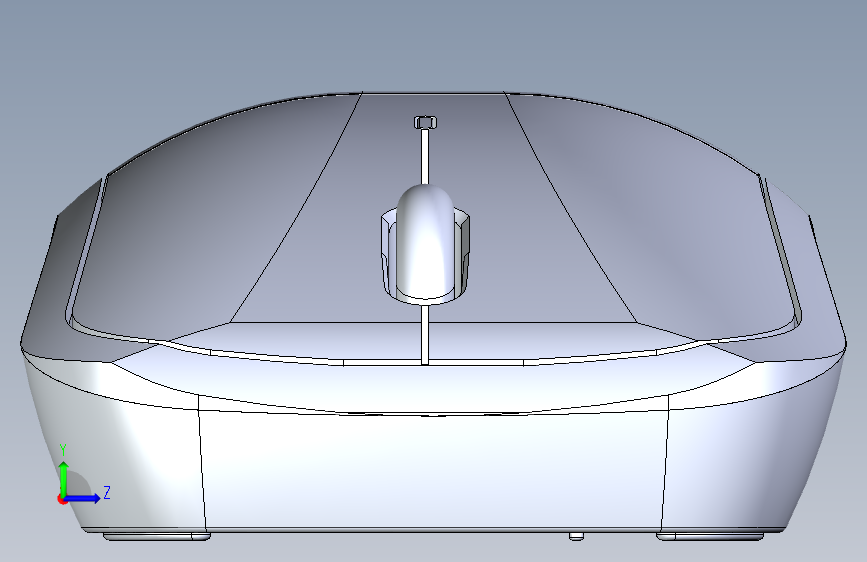Click the green Y axis arrow of the triad
Viewport: 867px width, 562px height.
click(64, 478)
